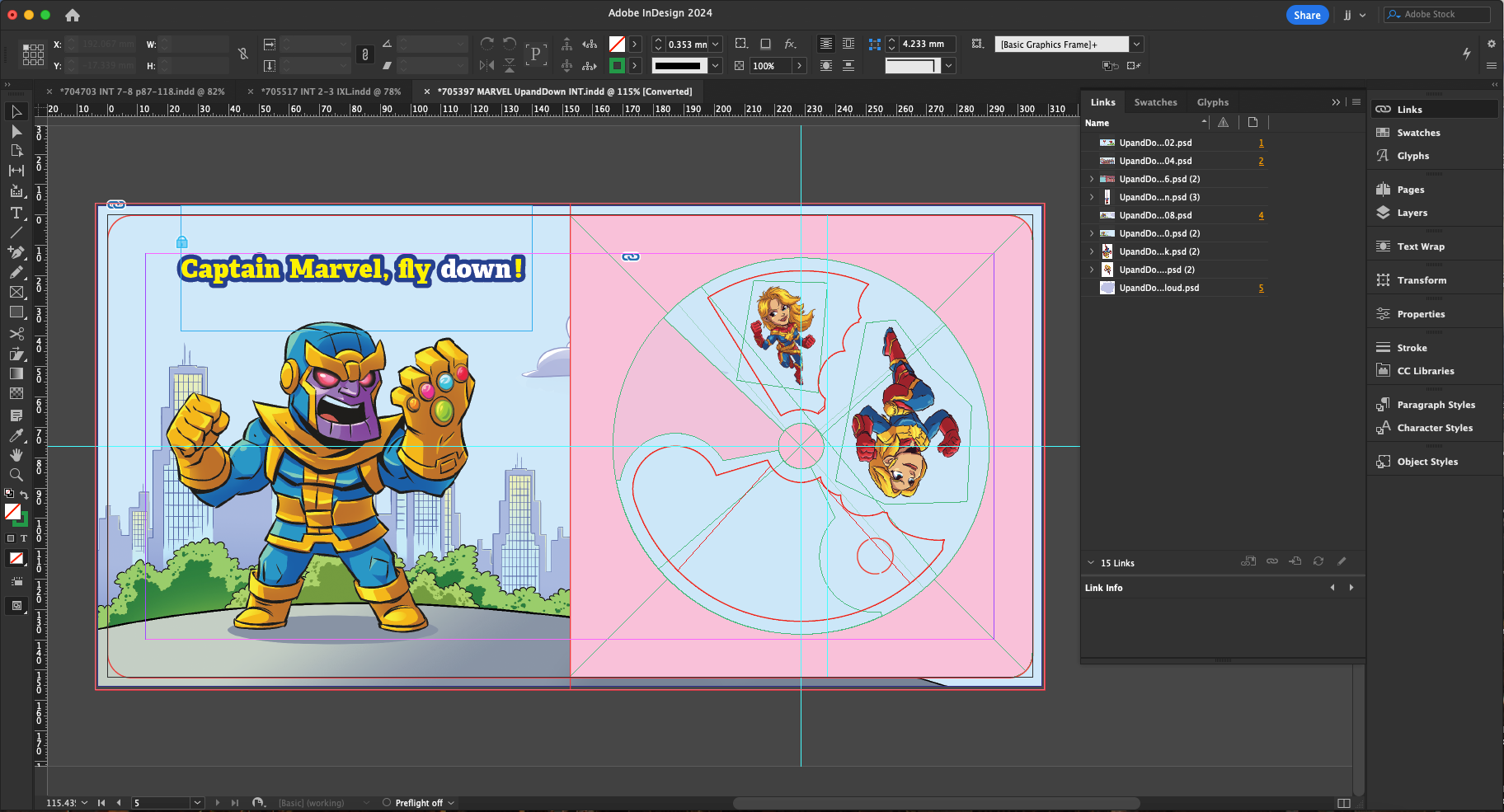
Task: Open Basic Graphics Frame object style dropdown
Action: tap(1136, 45)
